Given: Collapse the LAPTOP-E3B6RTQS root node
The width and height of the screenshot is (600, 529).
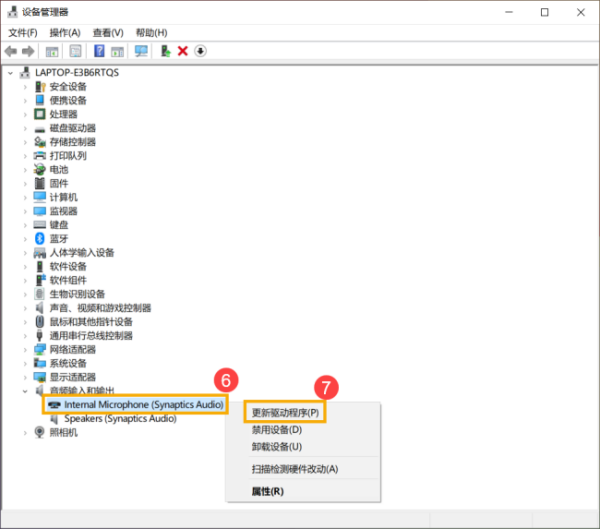Looking at the screenshot, I should pos(11,72).
